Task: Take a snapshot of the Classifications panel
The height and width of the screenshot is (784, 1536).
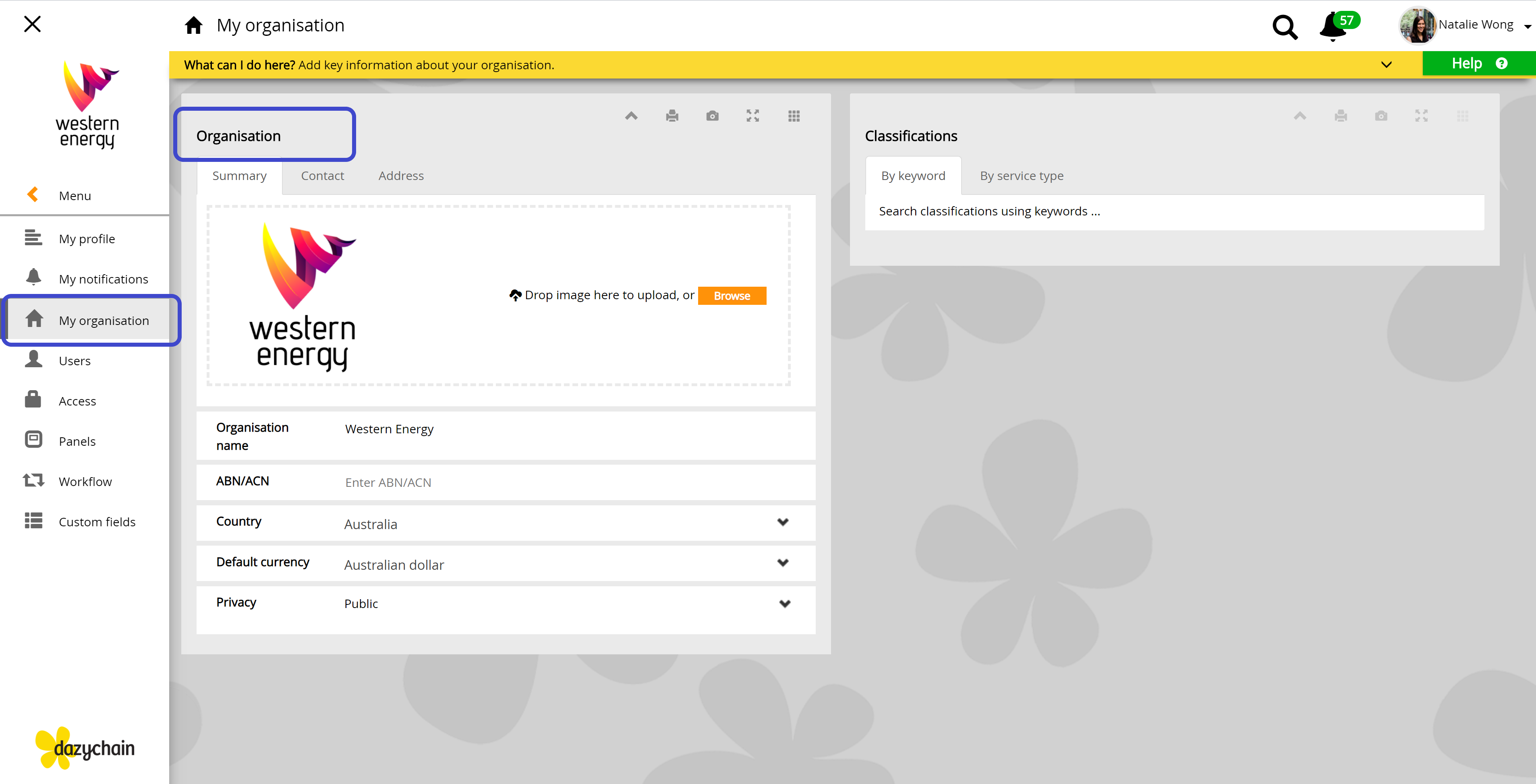Action: click(1381, 116)
